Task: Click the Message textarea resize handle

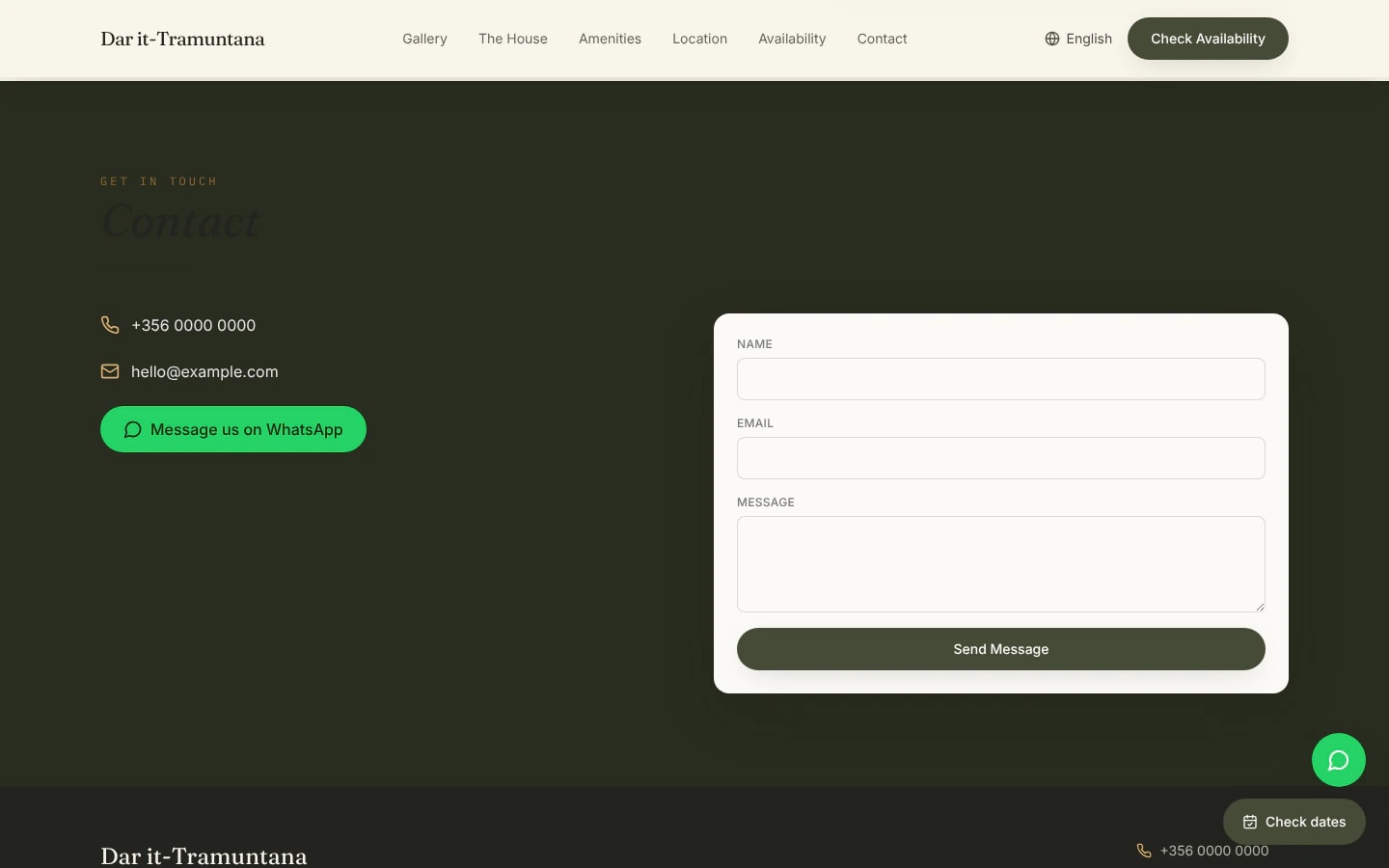Action: pos(1260,607)
